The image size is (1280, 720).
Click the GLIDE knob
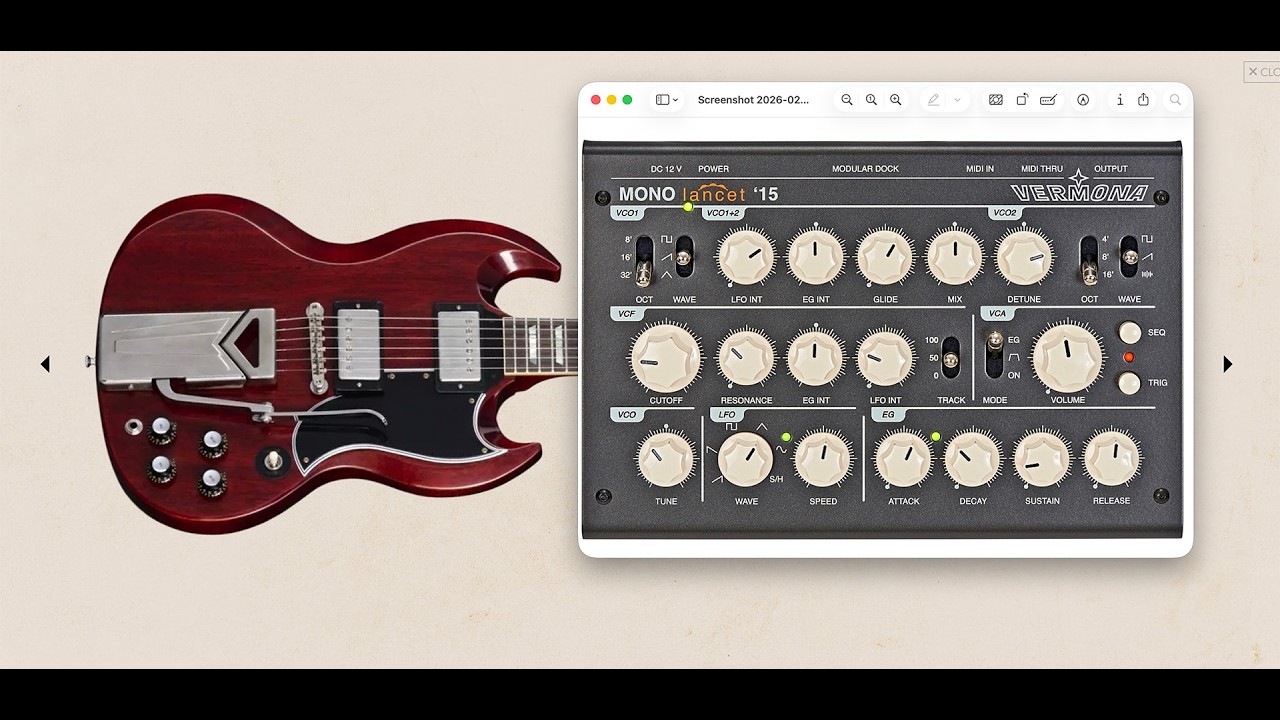click(885, 257)
